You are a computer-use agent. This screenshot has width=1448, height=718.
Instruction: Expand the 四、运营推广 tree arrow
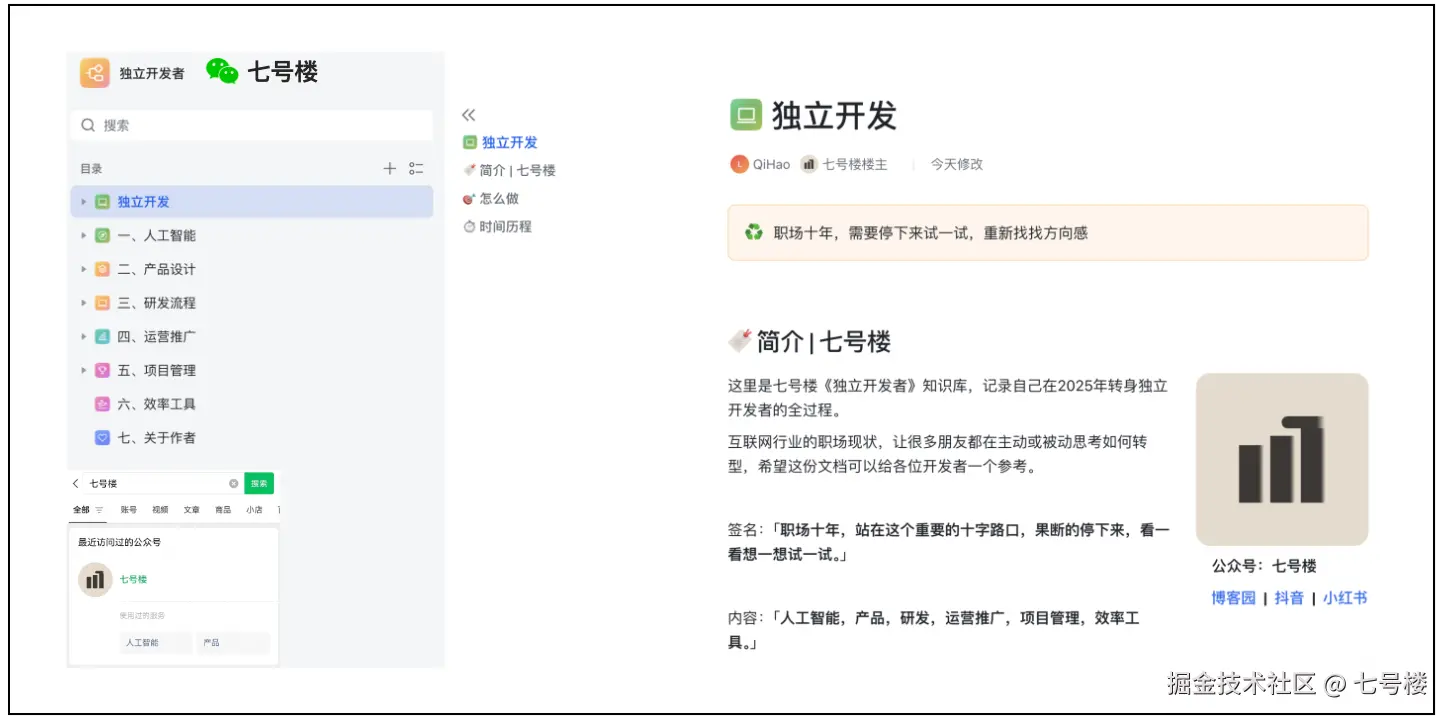(84, 337)
